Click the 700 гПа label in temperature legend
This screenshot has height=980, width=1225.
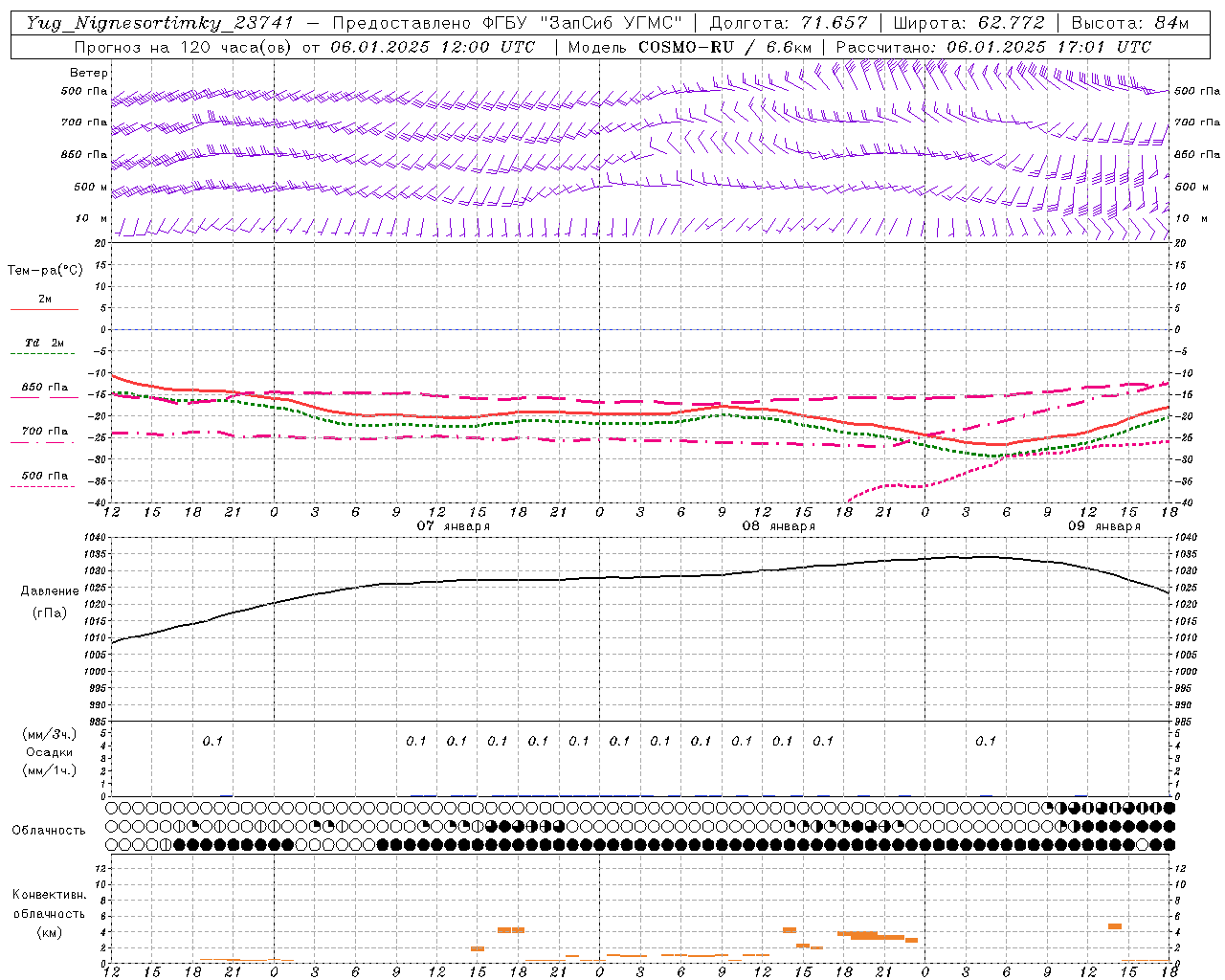[x=45, y=432]
